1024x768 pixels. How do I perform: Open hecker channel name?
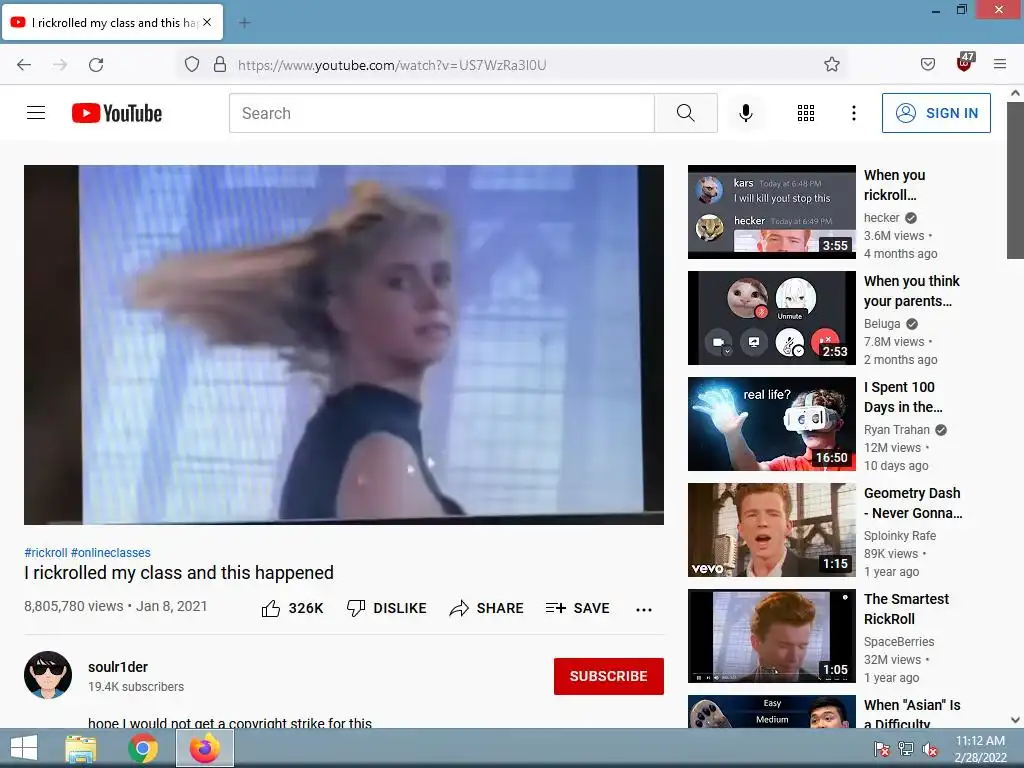pyautogui.click(x=882, y=217)
